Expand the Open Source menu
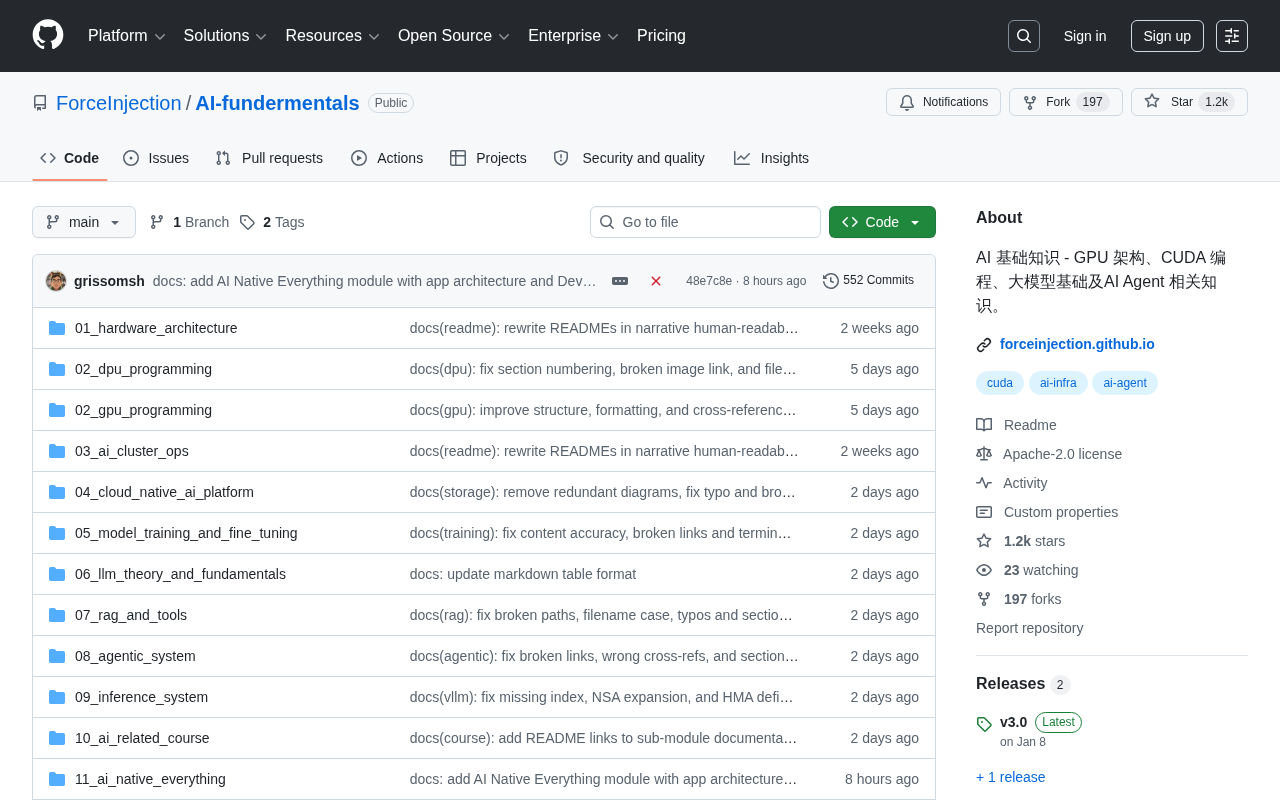 click(454, 36)
